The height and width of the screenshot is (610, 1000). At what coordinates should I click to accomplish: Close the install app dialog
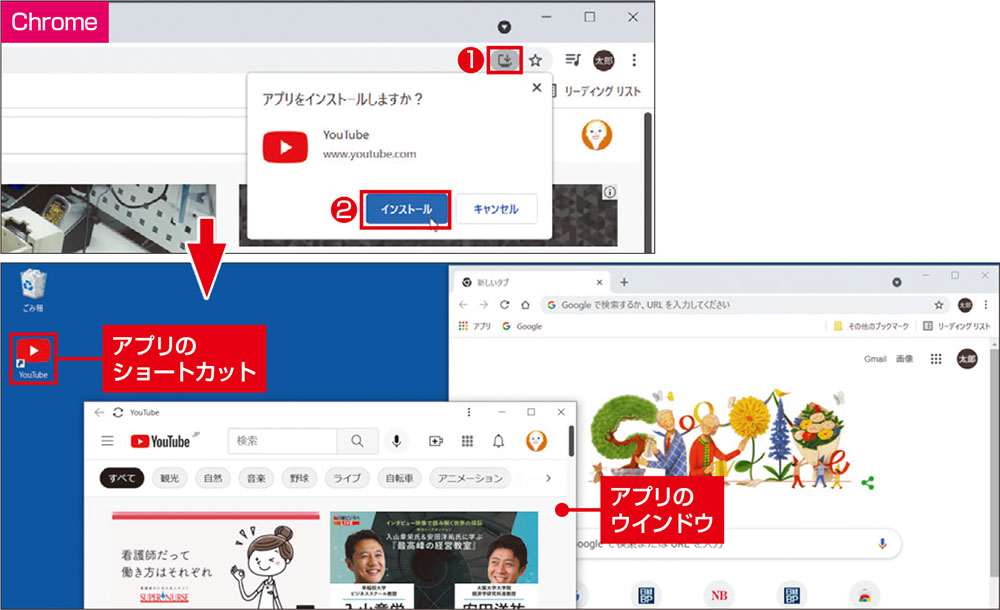pyautogui.click(x=537, y=87)
